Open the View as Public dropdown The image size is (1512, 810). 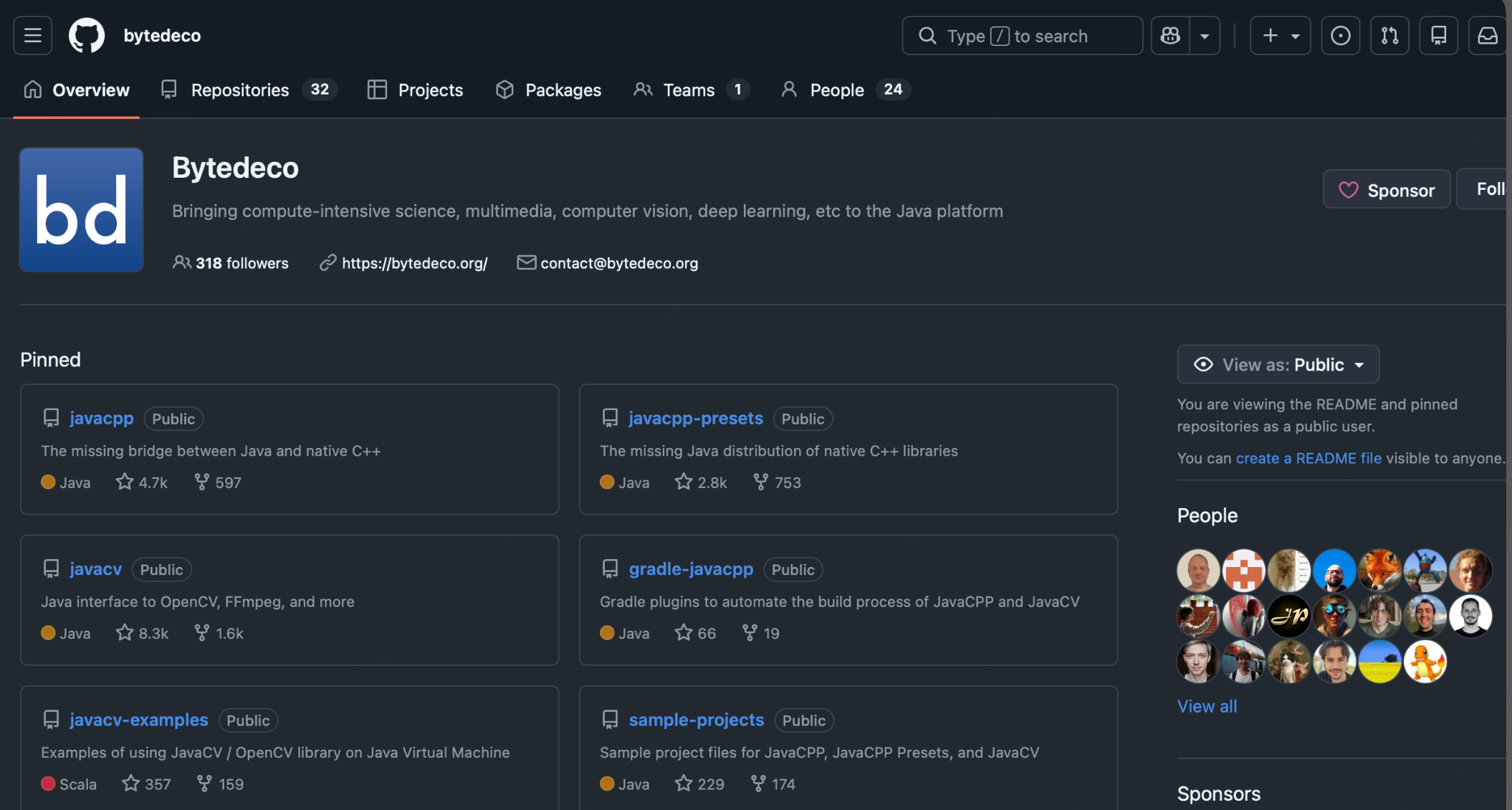1278,364
